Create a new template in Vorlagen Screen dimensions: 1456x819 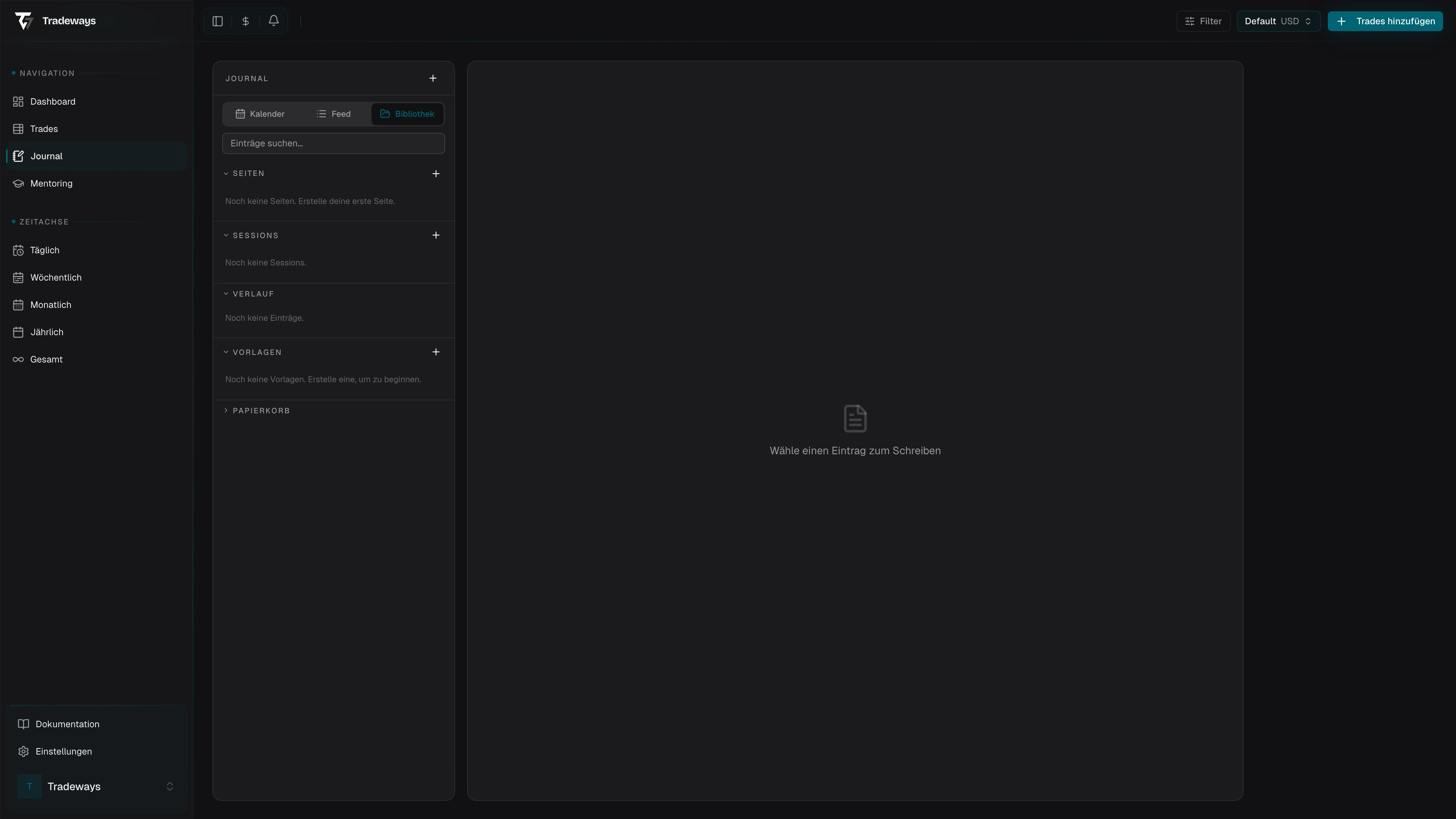(x=436, y=352)
